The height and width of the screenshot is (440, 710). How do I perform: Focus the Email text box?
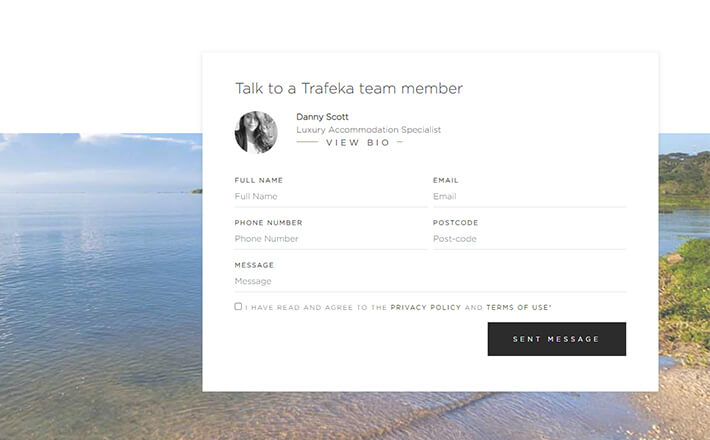[x=528, y=197]
